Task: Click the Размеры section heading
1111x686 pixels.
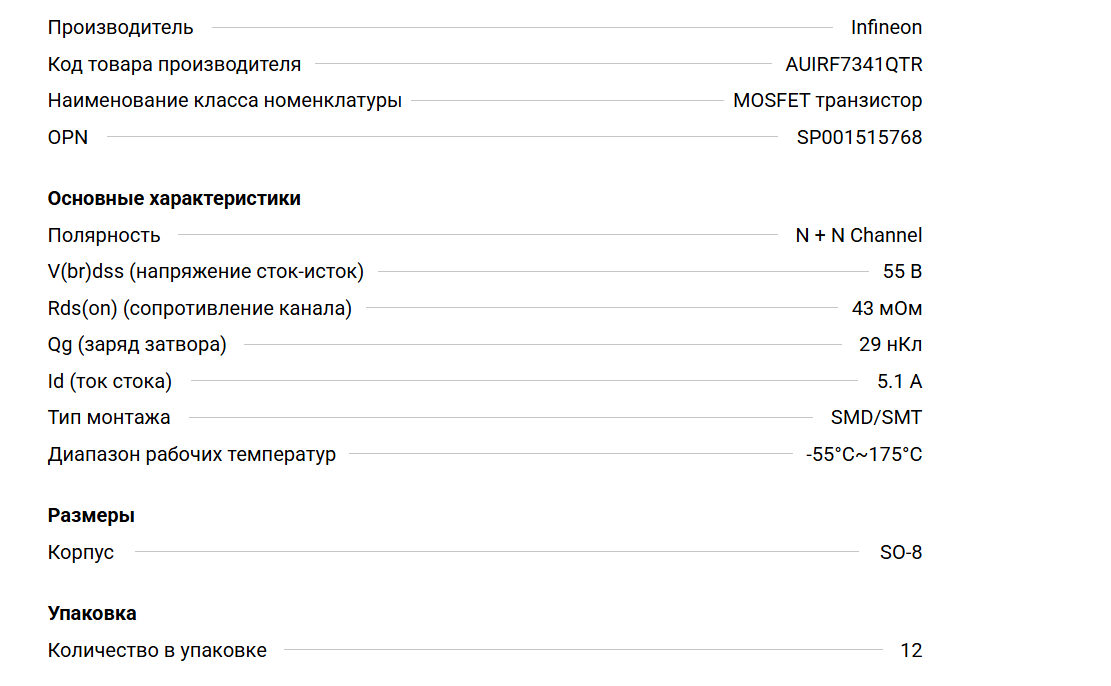Action: [x=91, y=515]
